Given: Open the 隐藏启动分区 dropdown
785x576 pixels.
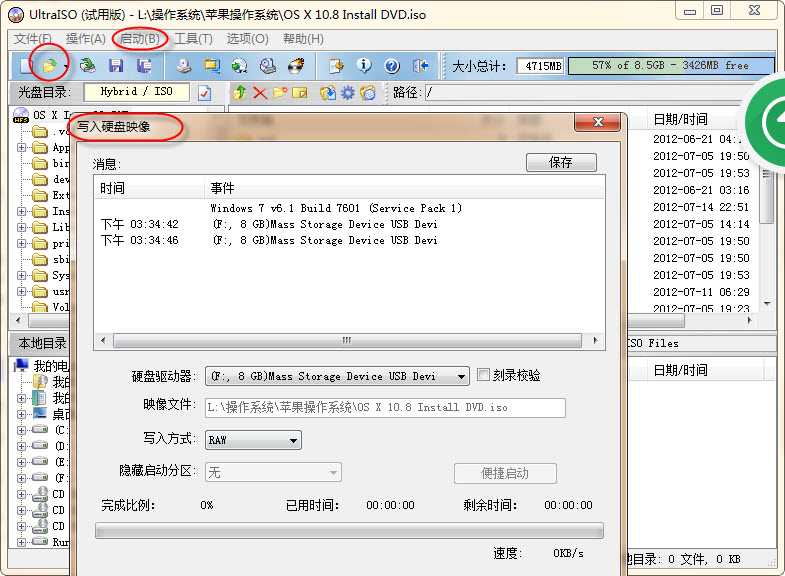Looking at the screenshot, I should click(273, 472).
